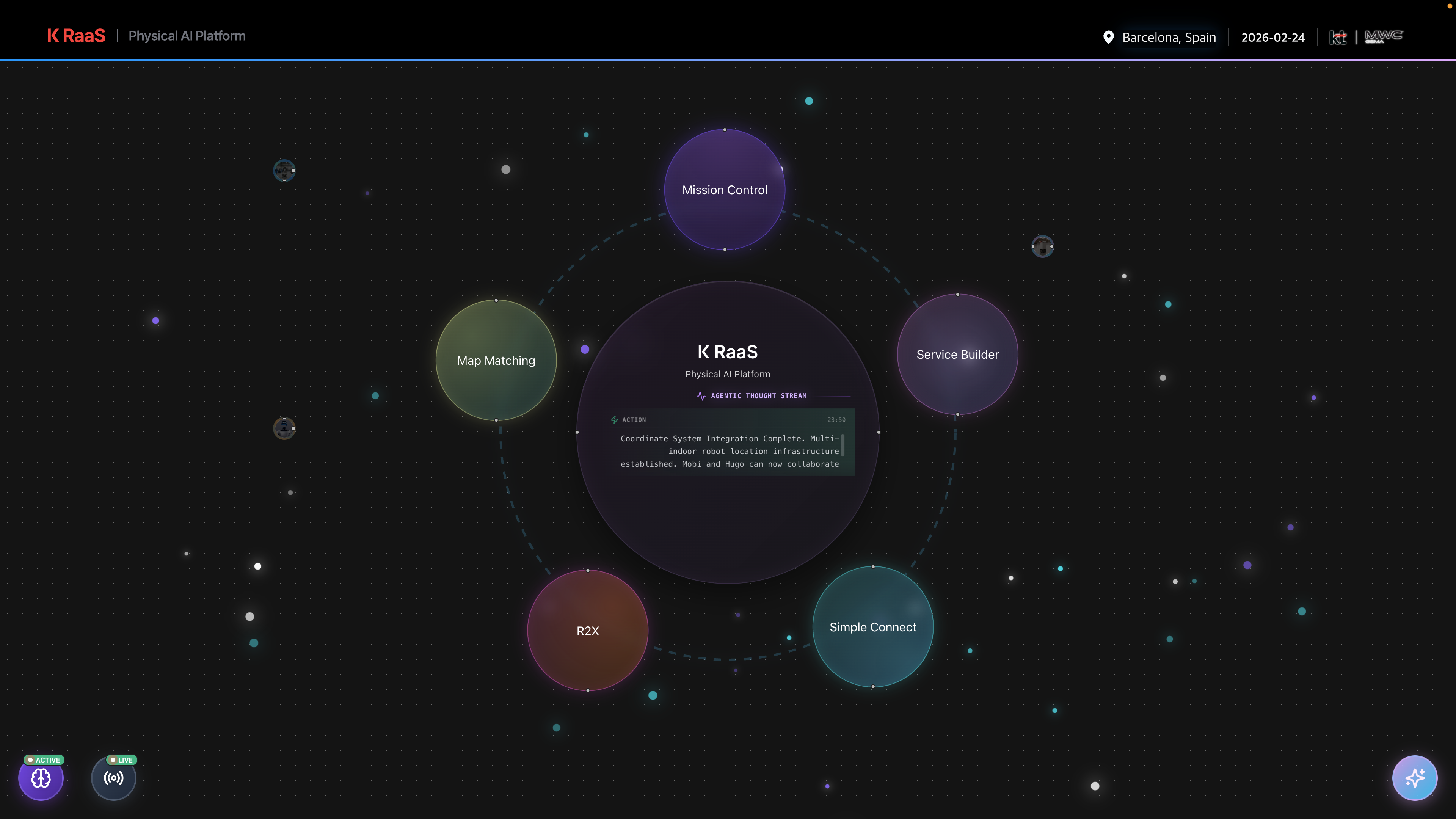Viewport: 1456px width, 819px height.
Task: Click the 23:50 timestamp
Action: [x=836, y=419]
